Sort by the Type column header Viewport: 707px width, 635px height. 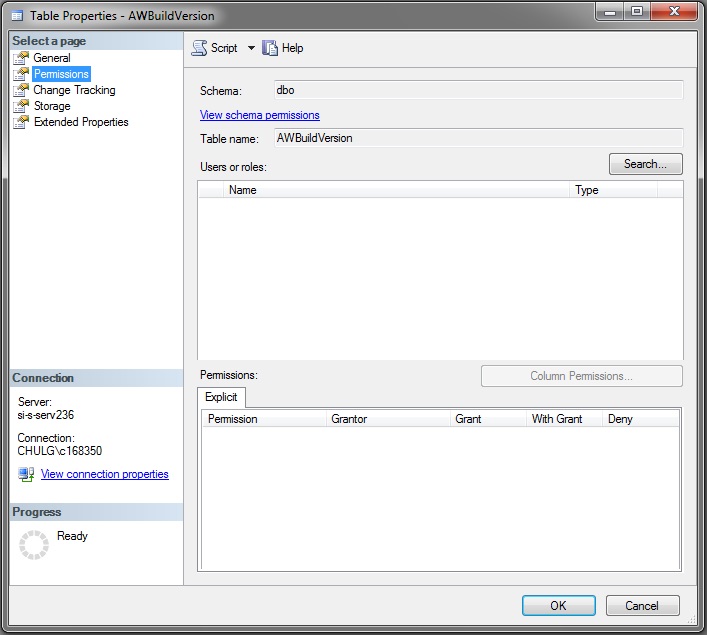pyautogui.click(x=613, y=190)
